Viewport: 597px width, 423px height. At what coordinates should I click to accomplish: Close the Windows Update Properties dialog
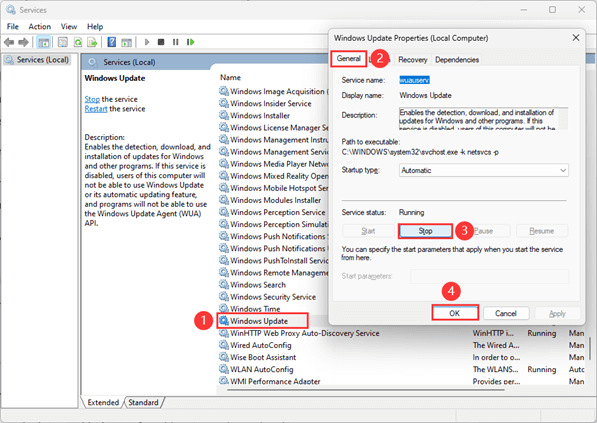(576, 38)
